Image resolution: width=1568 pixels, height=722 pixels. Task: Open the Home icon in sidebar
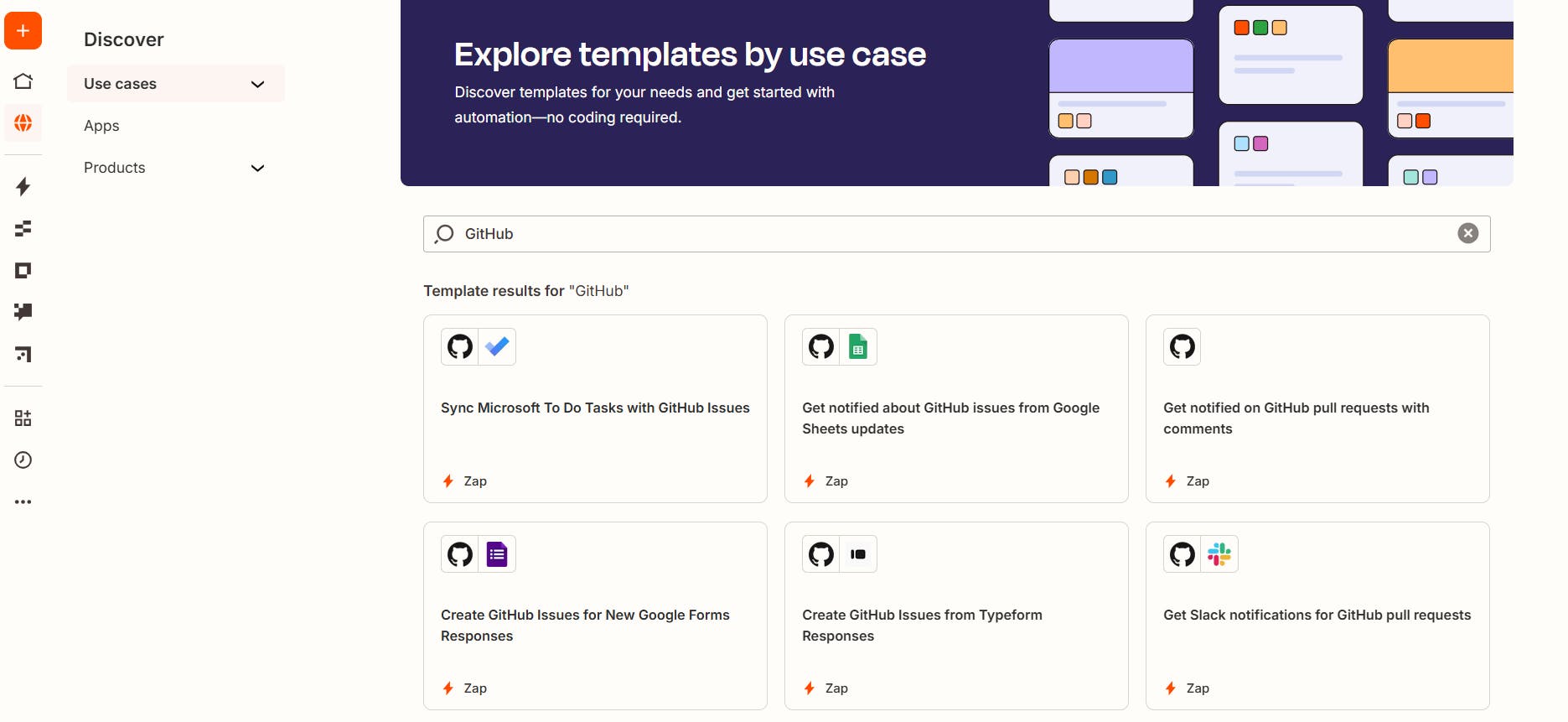click(23, 81)
